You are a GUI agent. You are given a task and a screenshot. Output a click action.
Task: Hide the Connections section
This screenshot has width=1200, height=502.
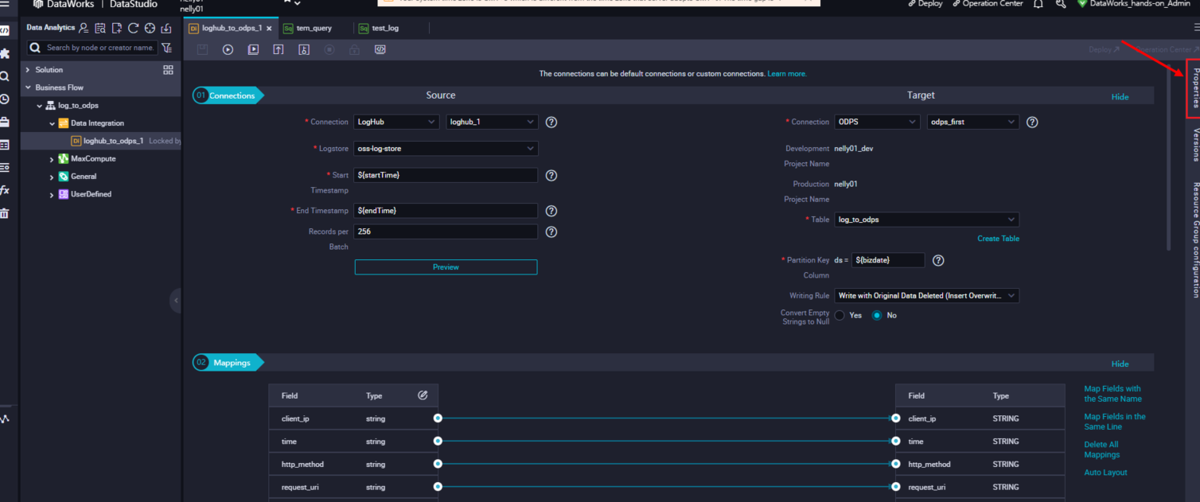click(x=1120, y=97)
